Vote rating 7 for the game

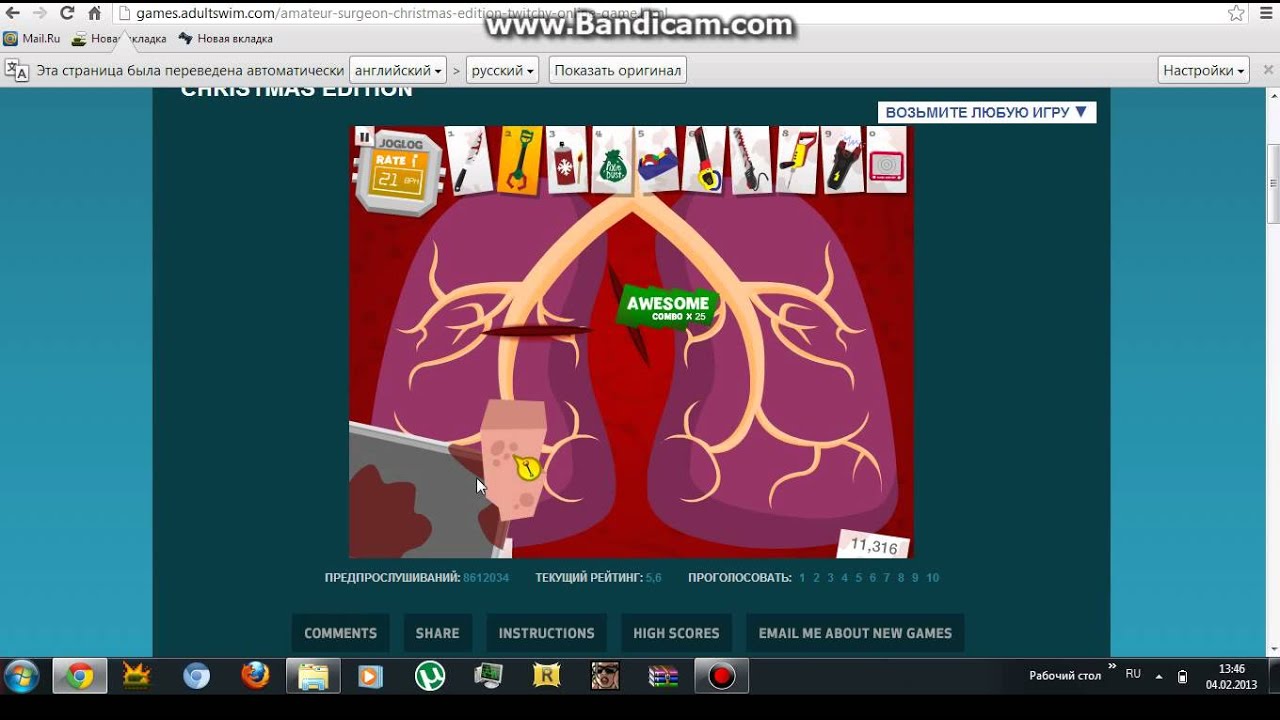(886, 578)
